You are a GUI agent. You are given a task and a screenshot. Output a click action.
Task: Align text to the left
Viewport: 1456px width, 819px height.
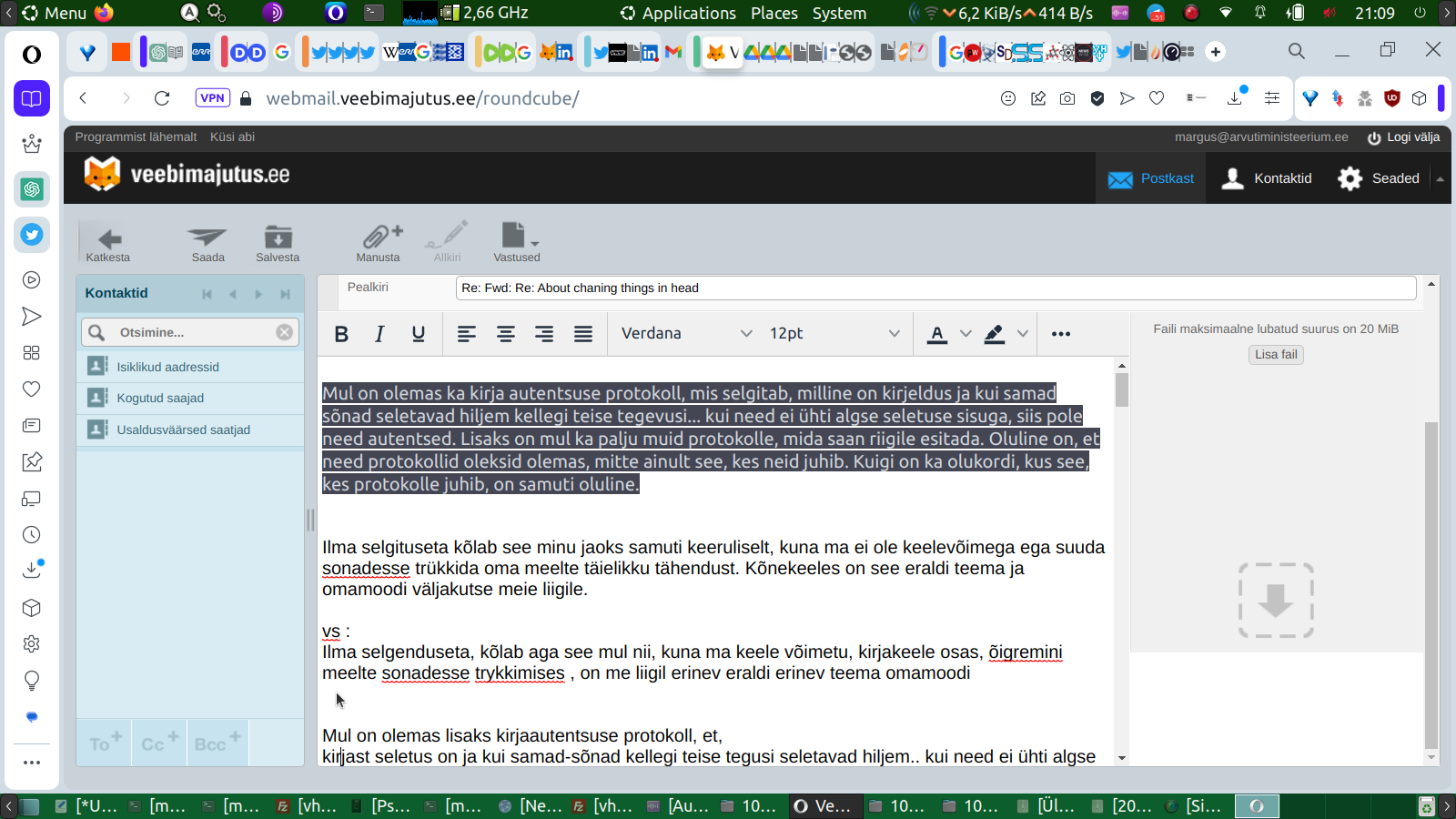pyautogui.click(x=467, y=334)
